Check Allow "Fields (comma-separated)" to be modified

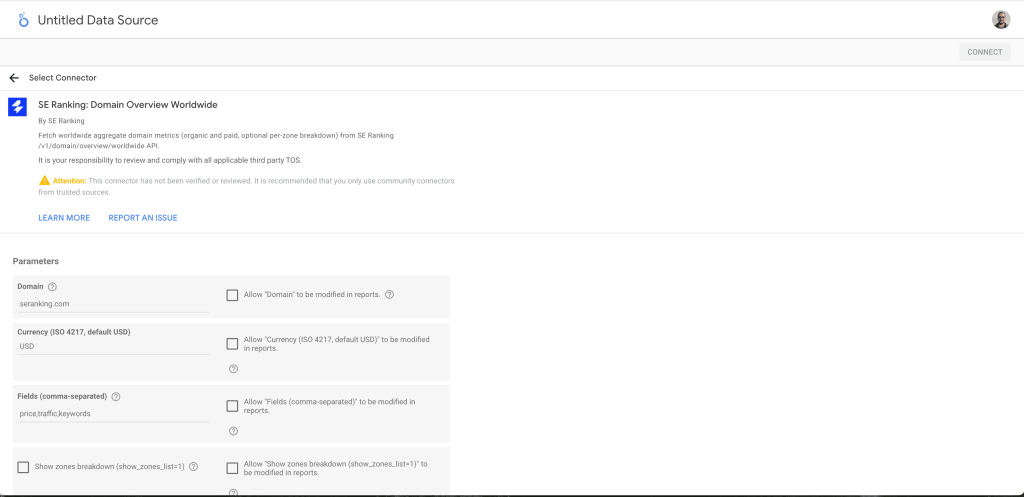(232, 406)
